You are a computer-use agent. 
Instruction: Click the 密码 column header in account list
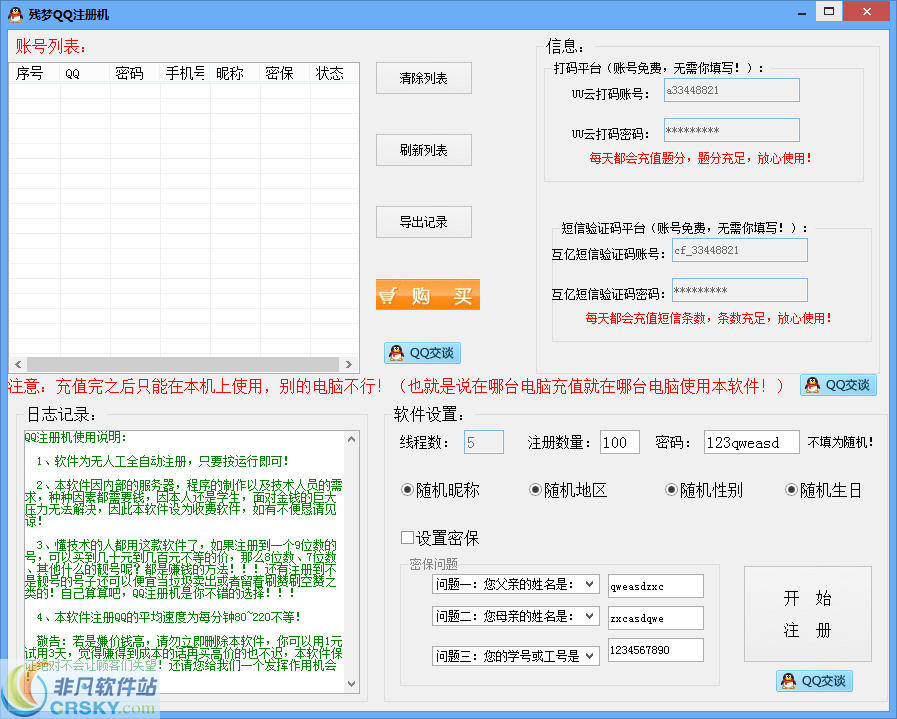click(135, 73)
